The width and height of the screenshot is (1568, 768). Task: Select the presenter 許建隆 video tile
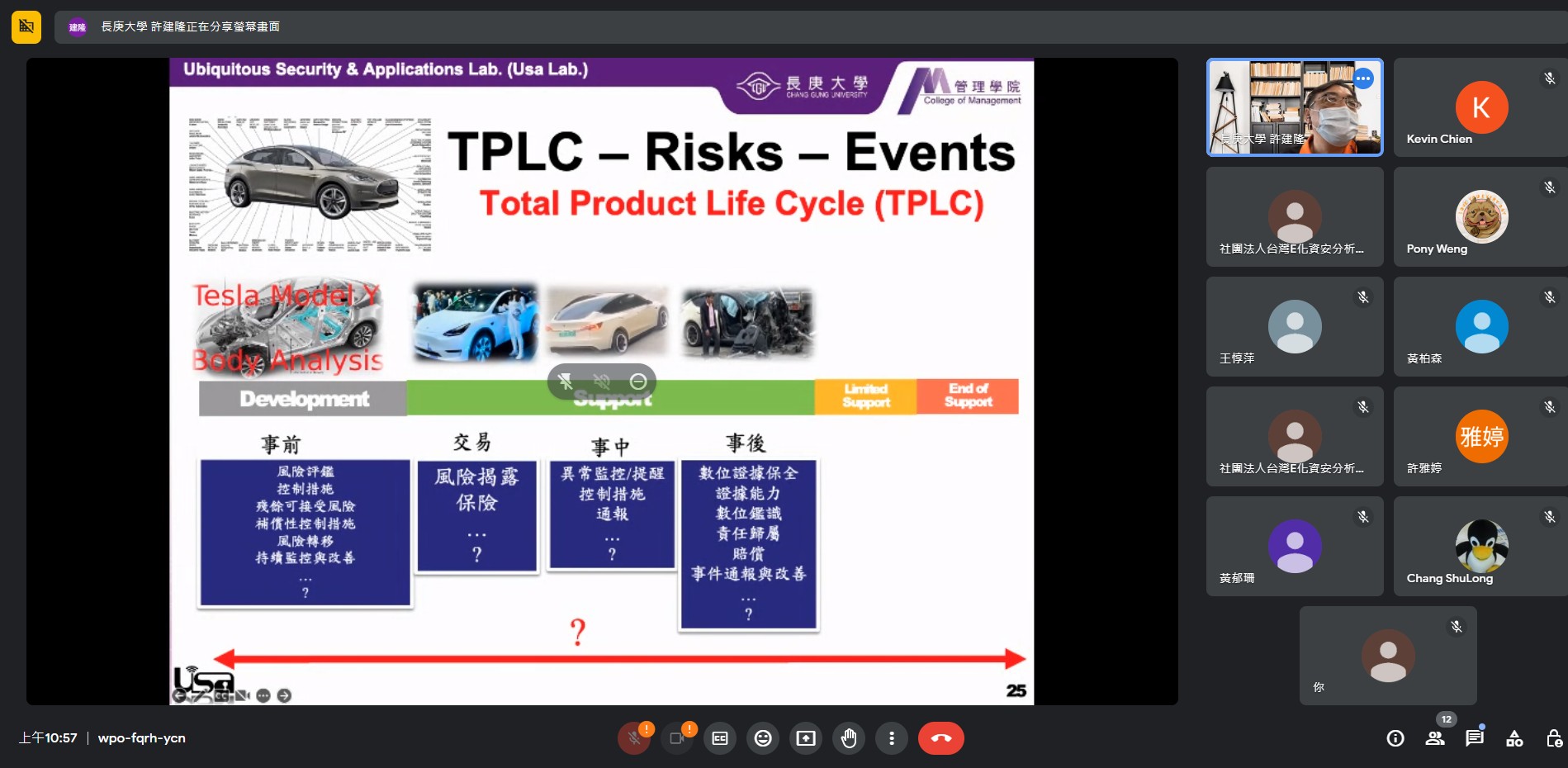pos(1295,107)
